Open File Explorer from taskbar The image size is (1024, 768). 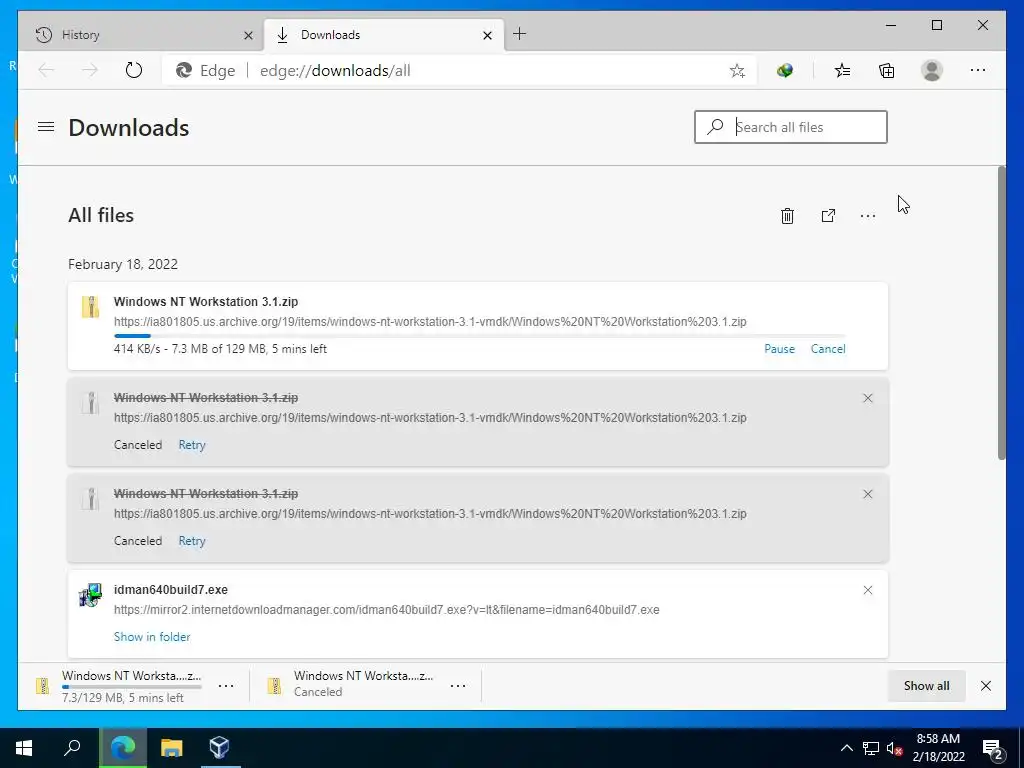(x=172, y=748)
